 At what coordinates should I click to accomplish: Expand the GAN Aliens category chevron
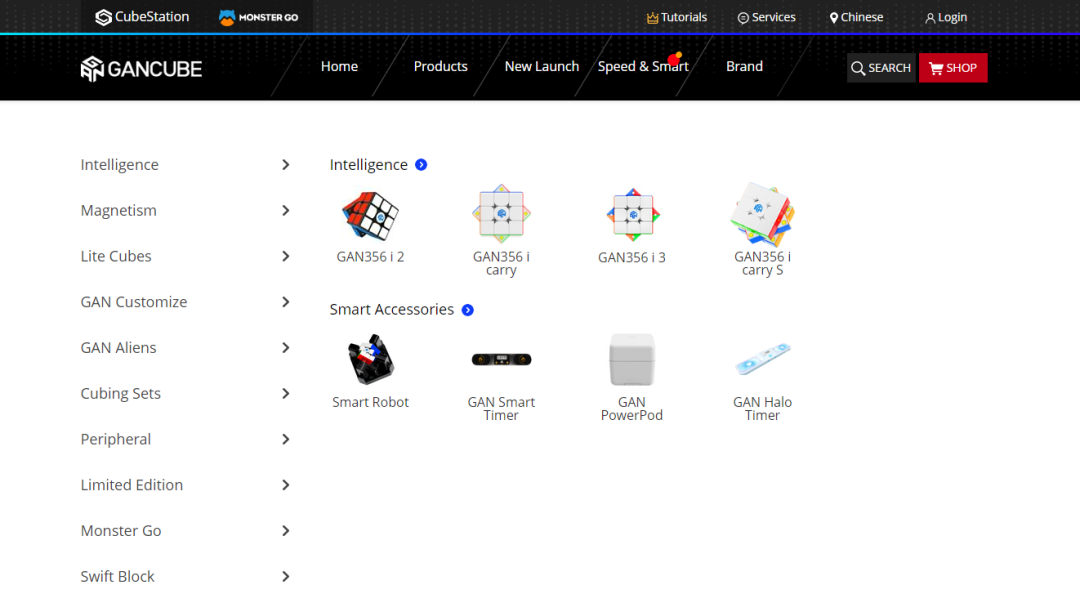[x=286, y=348]
